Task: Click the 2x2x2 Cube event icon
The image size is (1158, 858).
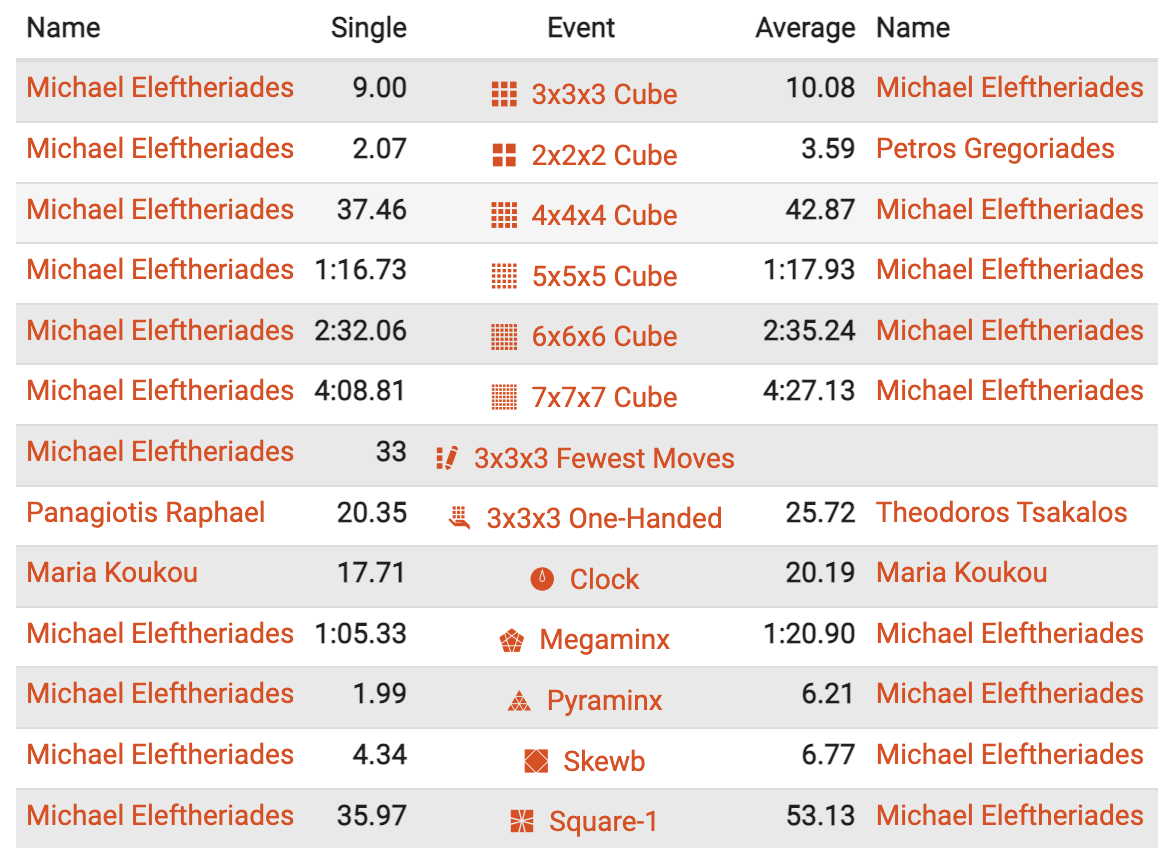Action: (x=504, y=155)
